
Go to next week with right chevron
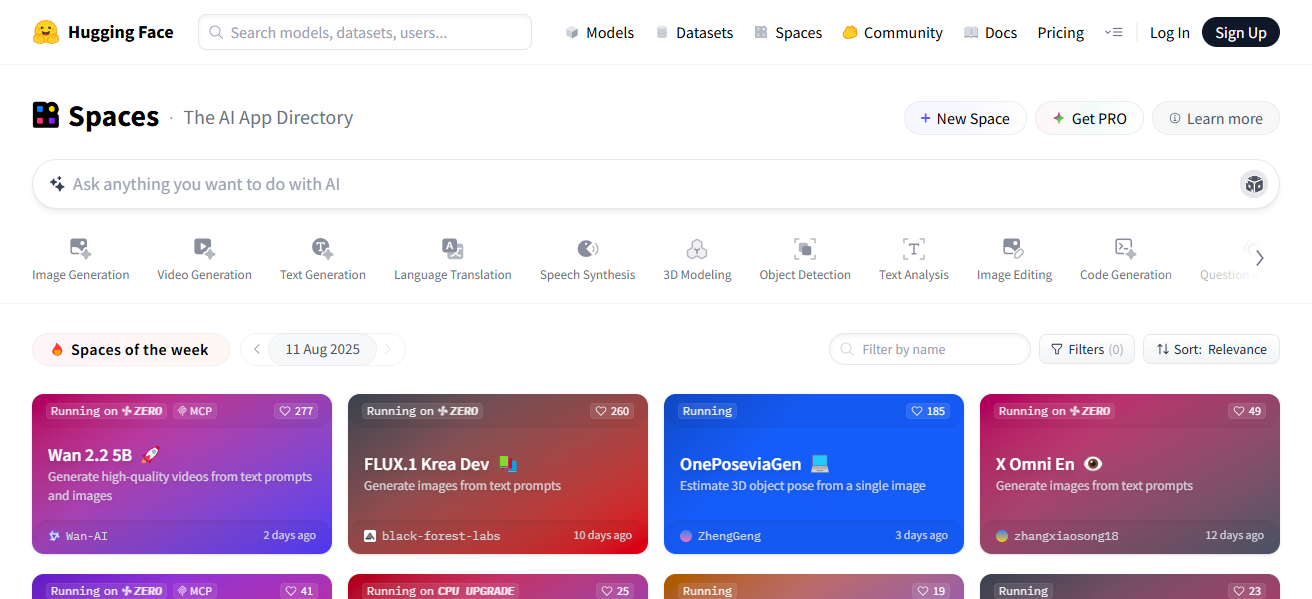(x=389, y=349)
